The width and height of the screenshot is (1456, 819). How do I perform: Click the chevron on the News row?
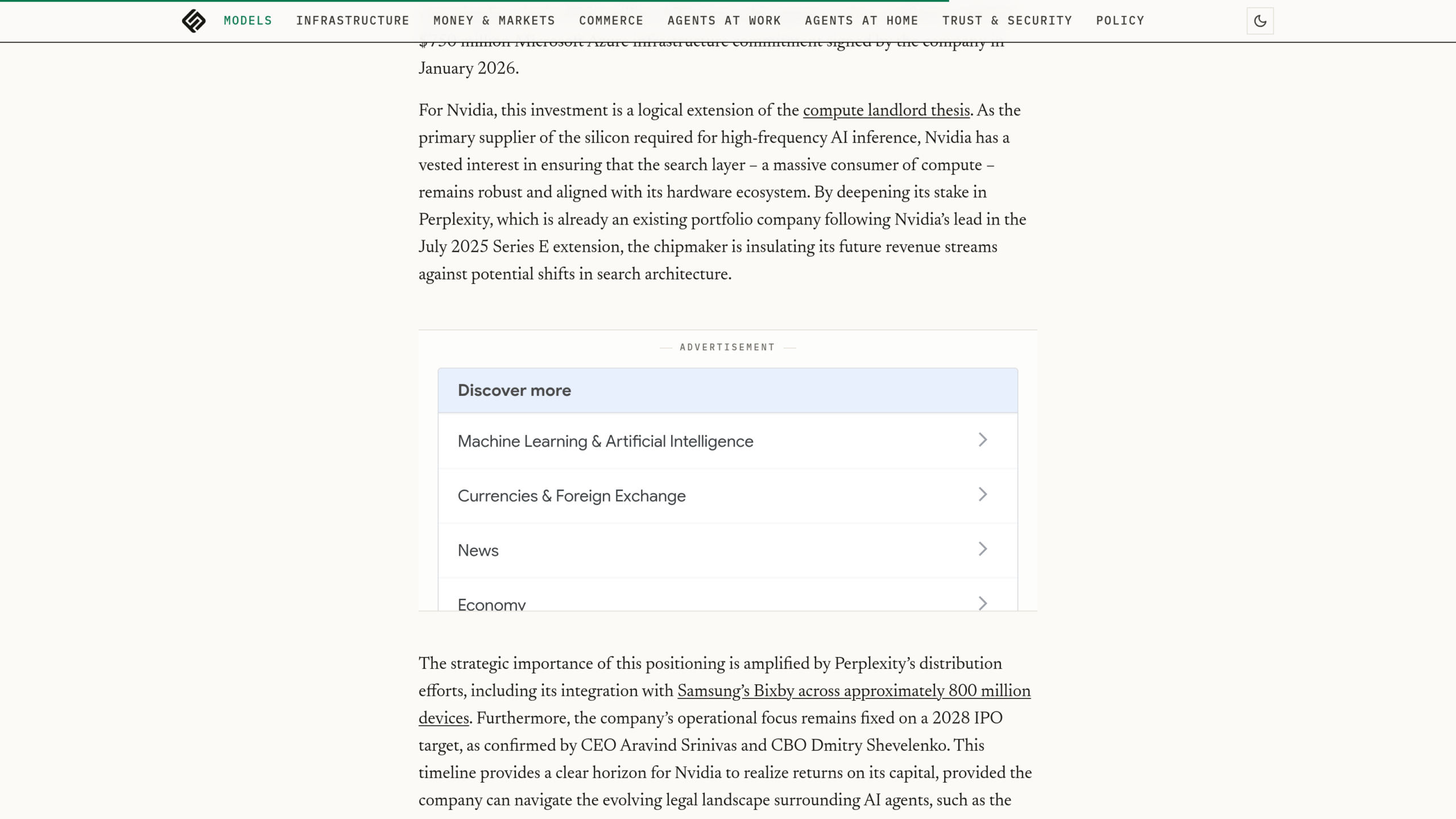(983, 549)
